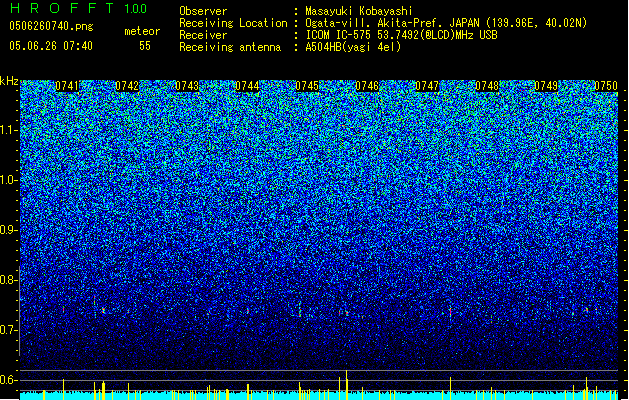The height and width of the screenshot is (400, 629).
Task: Click the 0.9 frequency axis label
Action: [x=9, y=230]
